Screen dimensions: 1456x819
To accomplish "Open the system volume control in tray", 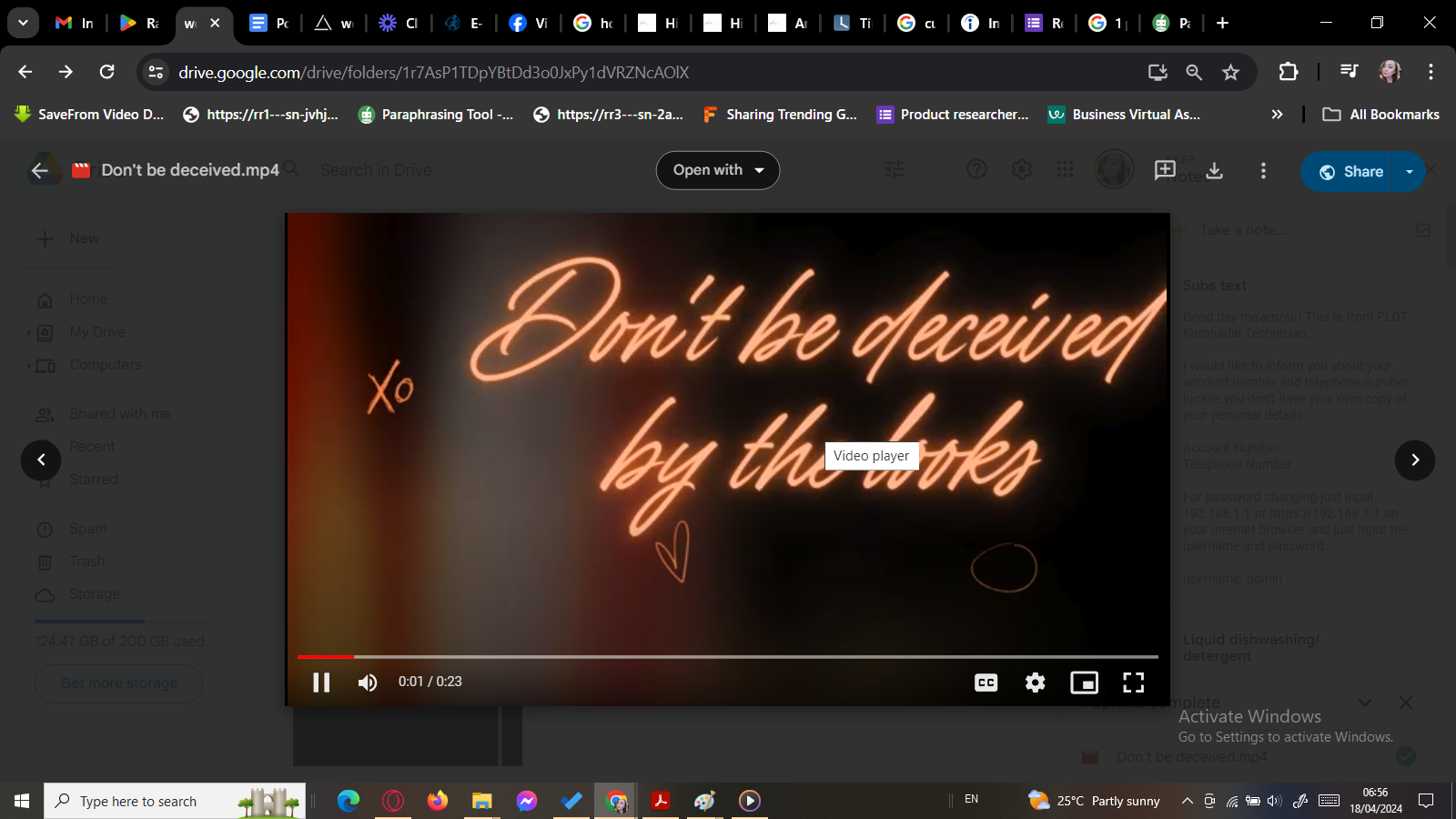I will 1274,801.
